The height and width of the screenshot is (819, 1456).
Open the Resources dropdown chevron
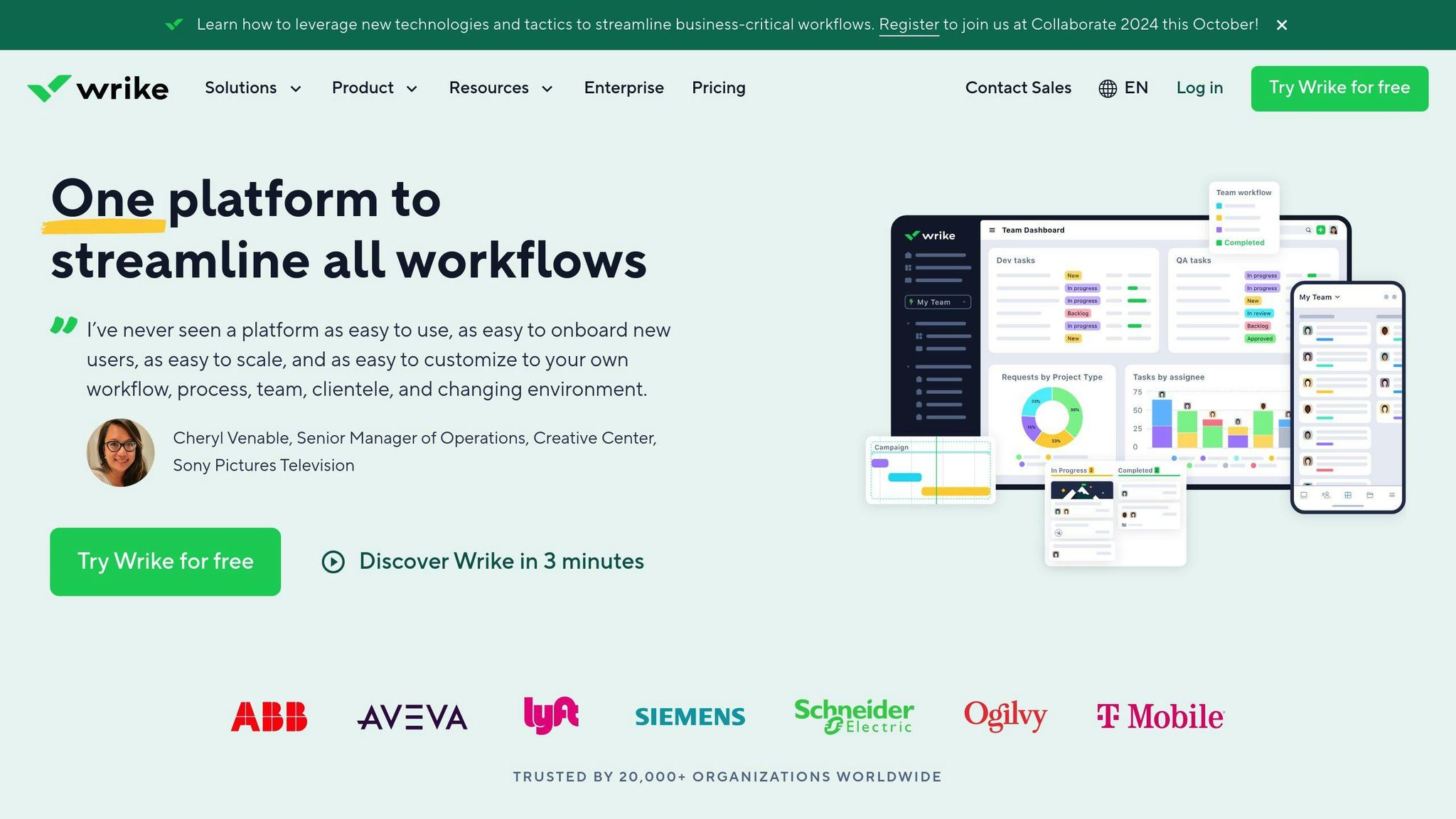tap(547, 89)
